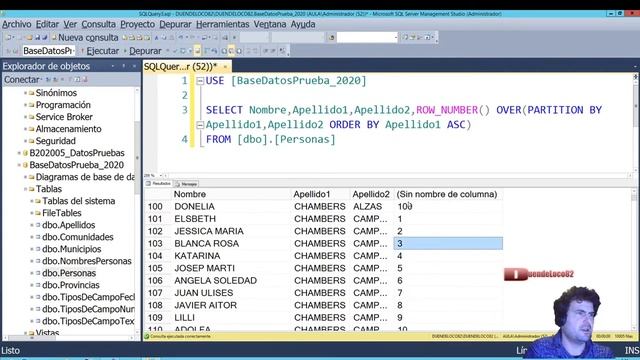The width and height of the screenshot is (640, 360).
Task: Open the Proyecto menu
Action: coord(138,24)
